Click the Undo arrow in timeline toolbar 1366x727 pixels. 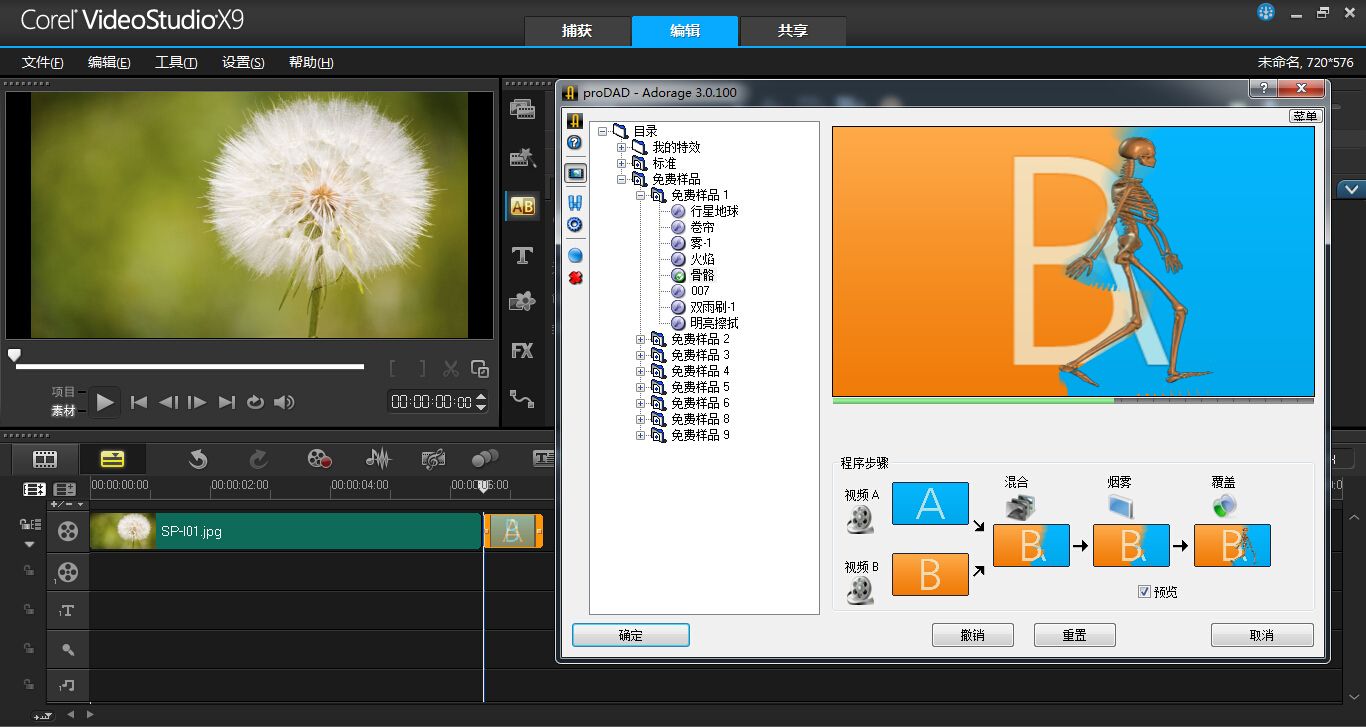[x=198, y=459]
